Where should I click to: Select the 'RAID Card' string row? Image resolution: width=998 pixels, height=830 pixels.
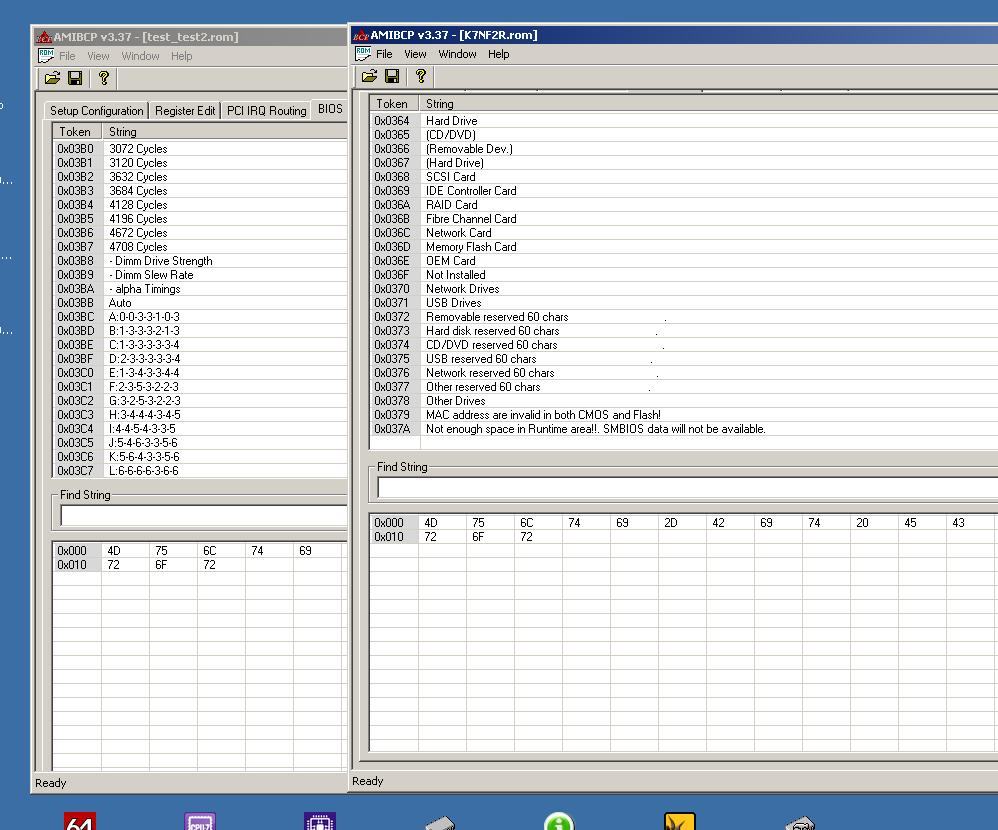684,205
